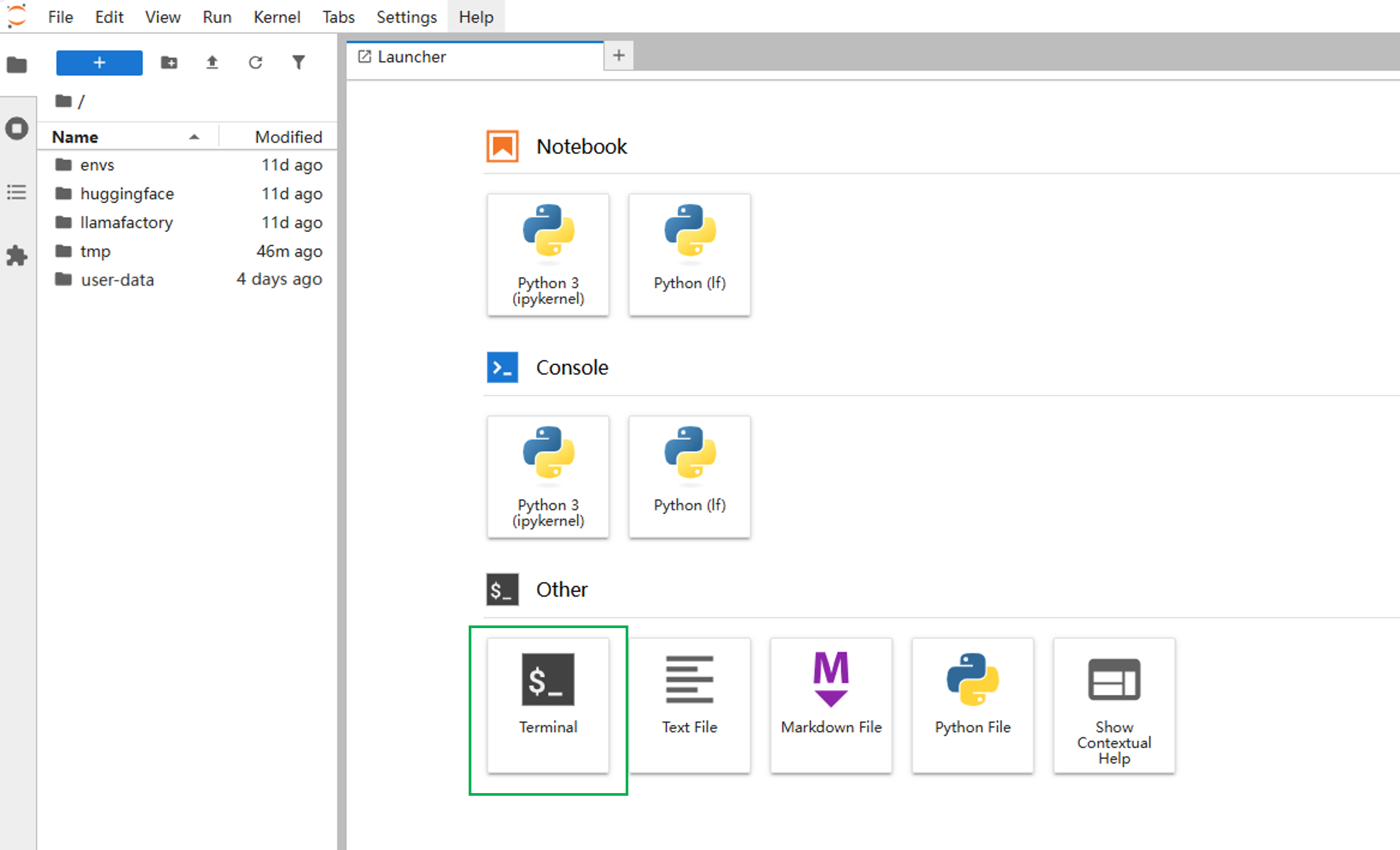The image size is (1400, 850).
Task: Open Extension Manager sidebar tab
Action: pos(17,256)
